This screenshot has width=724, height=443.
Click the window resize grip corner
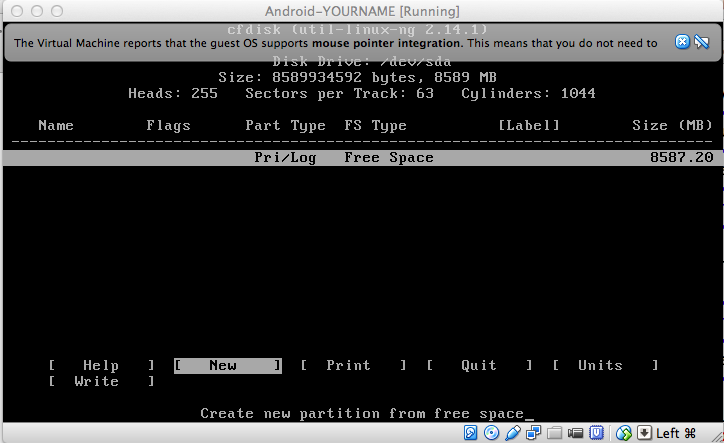717,436
